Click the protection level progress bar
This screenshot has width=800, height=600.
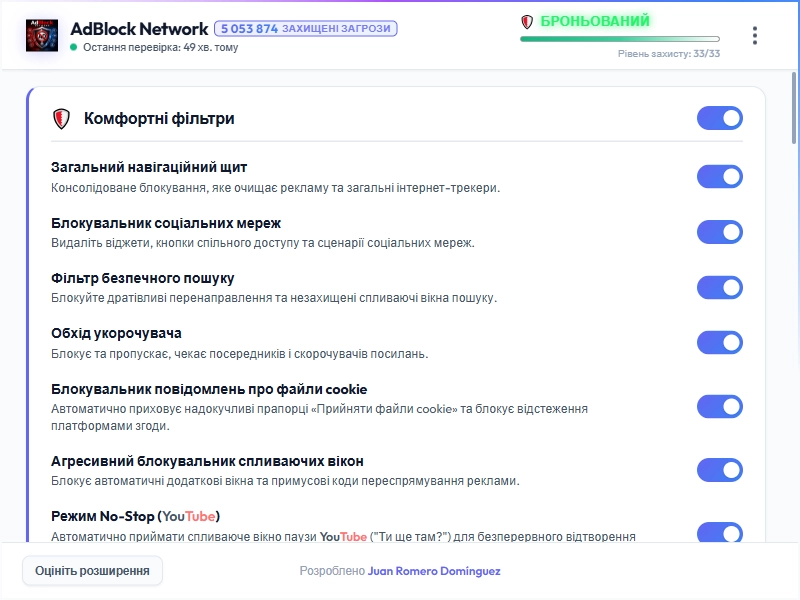click(x=620, y=39)
